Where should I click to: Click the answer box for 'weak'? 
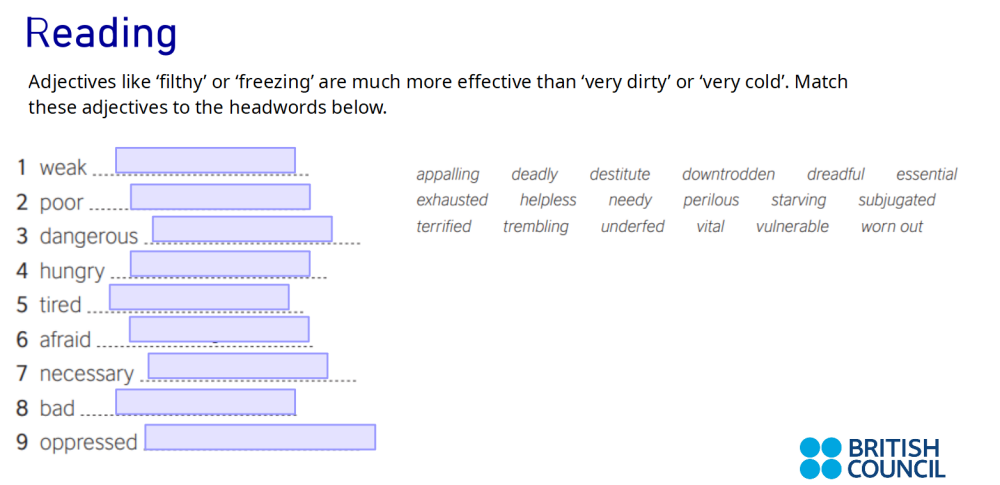tap(205, 161)
